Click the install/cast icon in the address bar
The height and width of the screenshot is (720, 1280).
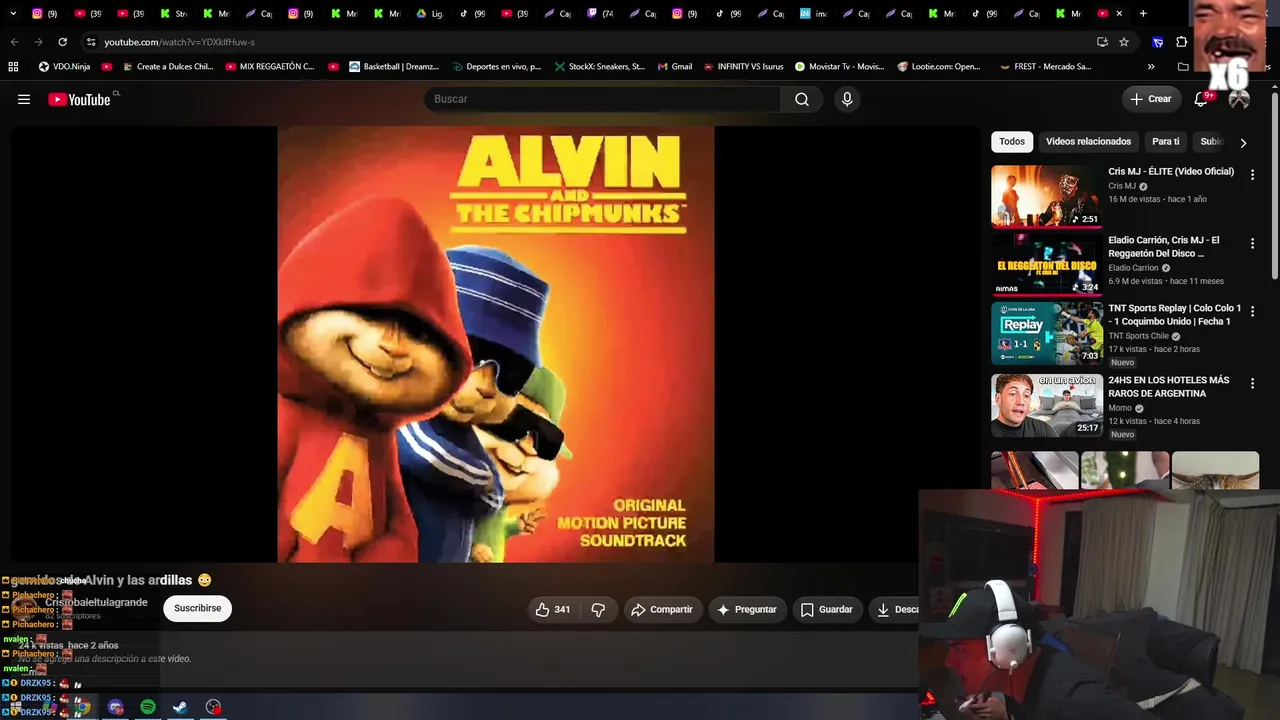pos(1102,42)
